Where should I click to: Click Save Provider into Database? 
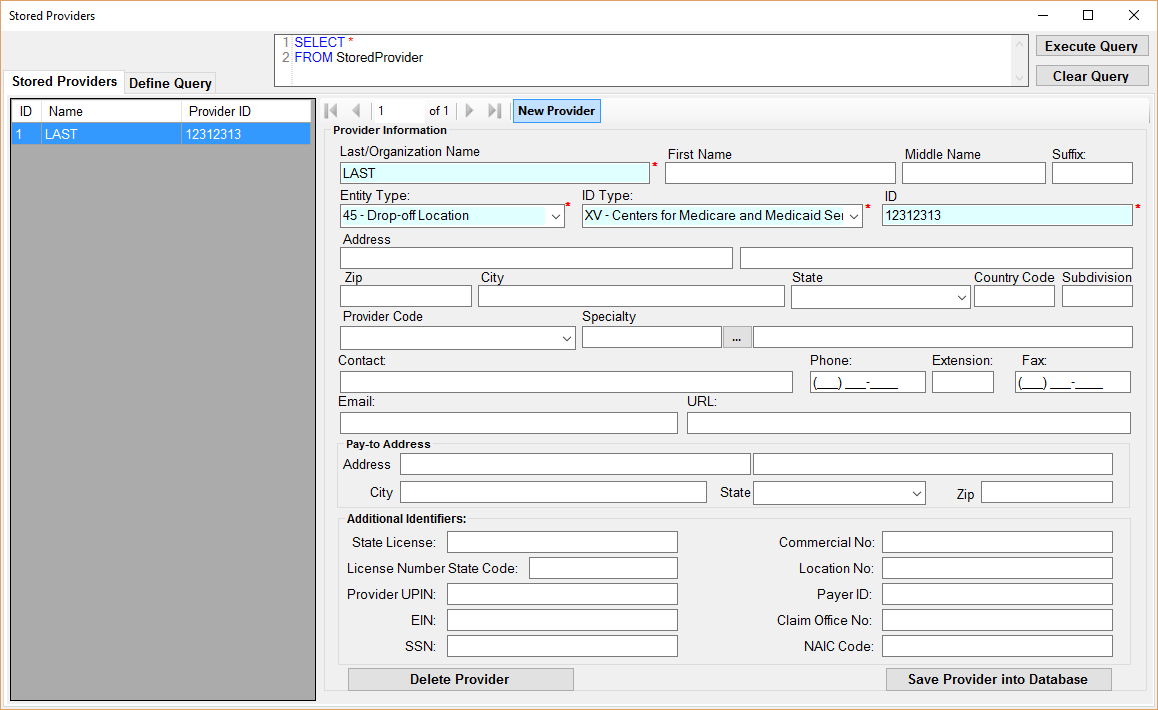tap(997, 679)
